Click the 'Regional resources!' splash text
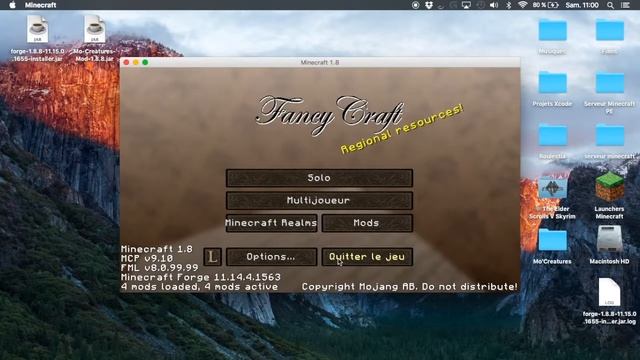The image size is (640, 360). [402, 129]
